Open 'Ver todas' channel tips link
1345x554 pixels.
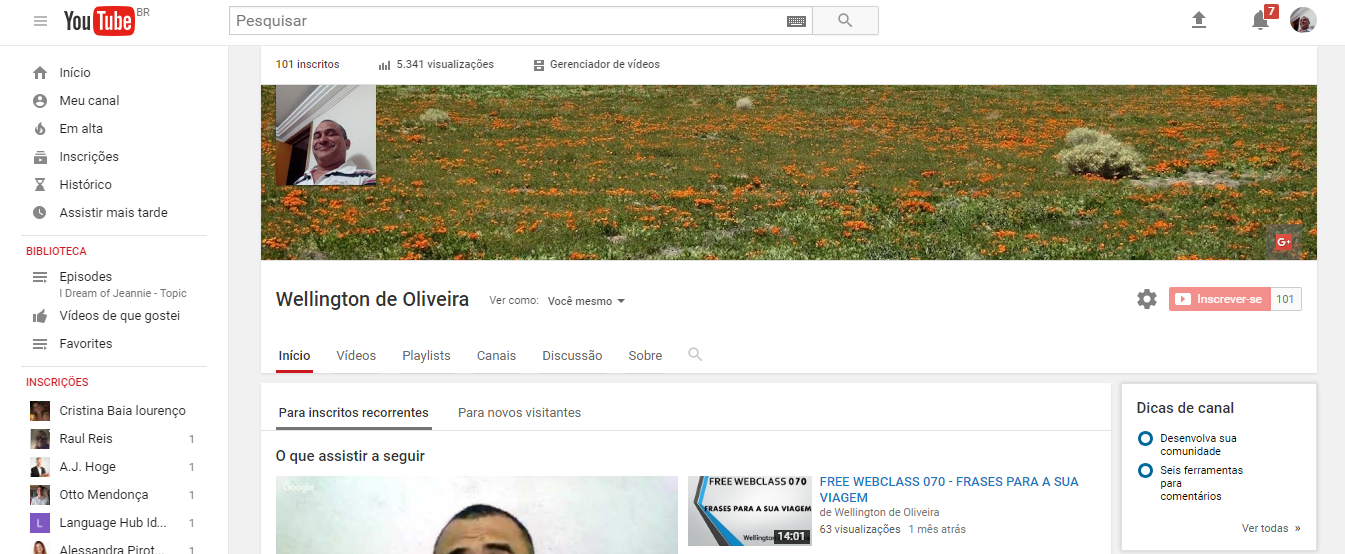(1271, 528)
